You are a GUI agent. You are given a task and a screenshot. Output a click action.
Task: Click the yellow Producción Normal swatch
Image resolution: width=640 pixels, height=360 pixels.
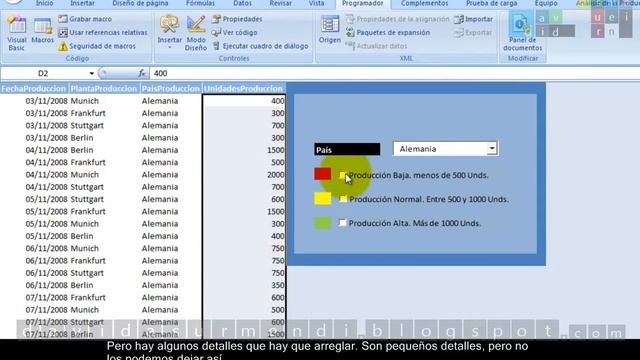click(x=322, y=198)
